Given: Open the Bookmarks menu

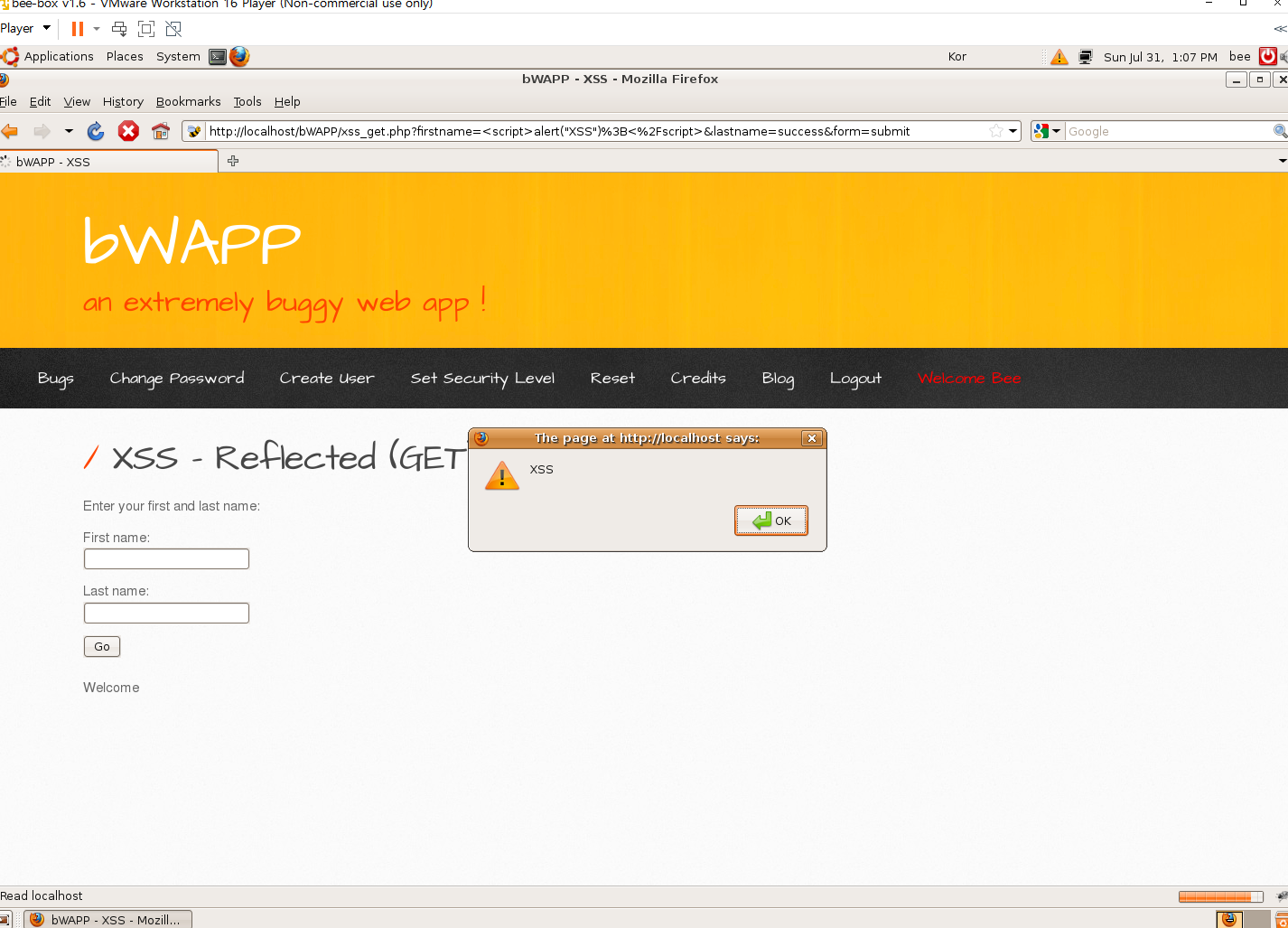Looking at the screenshot, I should 188,101.
